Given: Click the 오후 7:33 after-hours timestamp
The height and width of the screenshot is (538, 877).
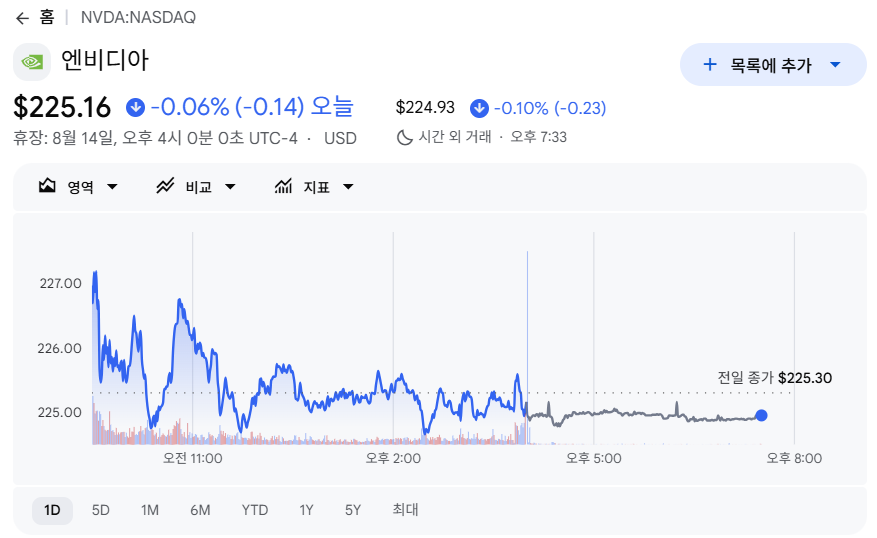Looking at the screenshot, I should [538, 137].
